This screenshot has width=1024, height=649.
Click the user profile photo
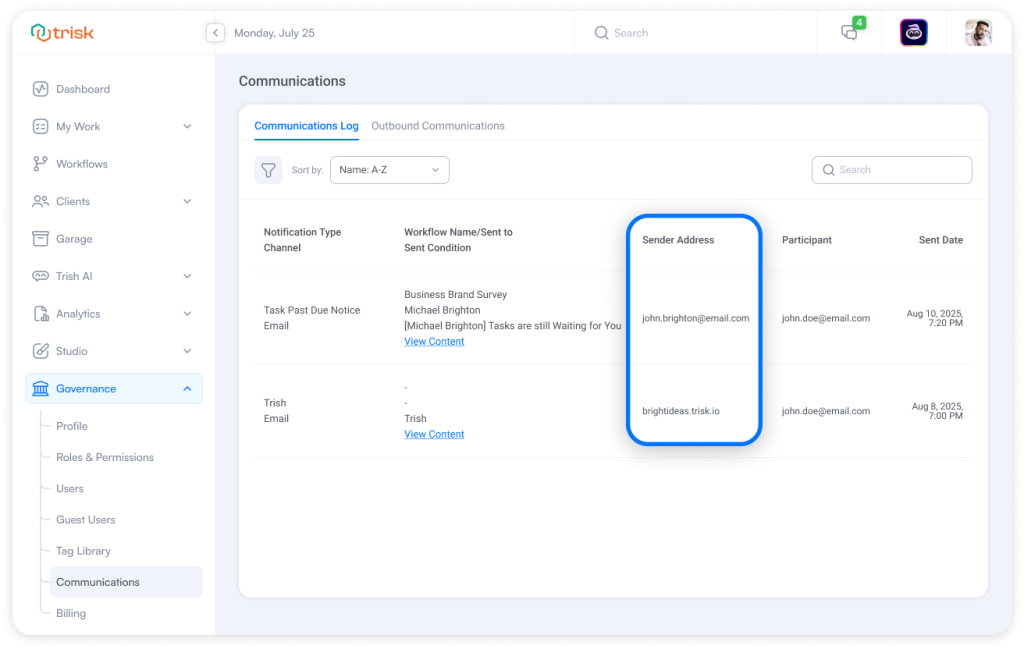pyautogui.click(x=977, y=33)
